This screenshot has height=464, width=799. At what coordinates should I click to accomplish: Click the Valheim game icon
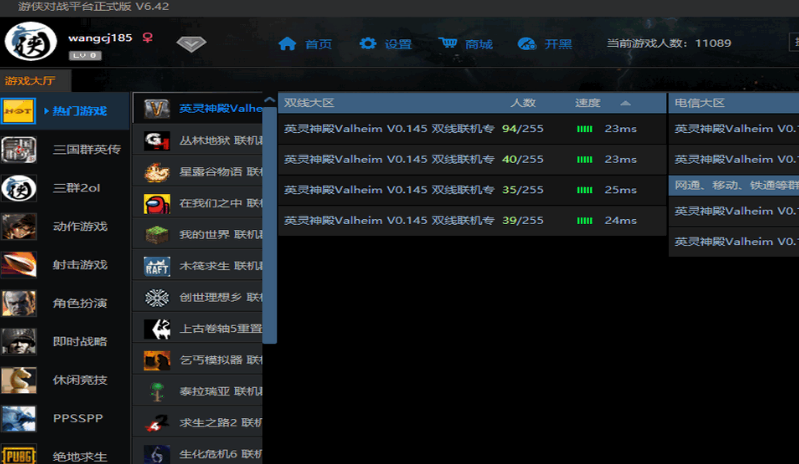coord(156,108)
